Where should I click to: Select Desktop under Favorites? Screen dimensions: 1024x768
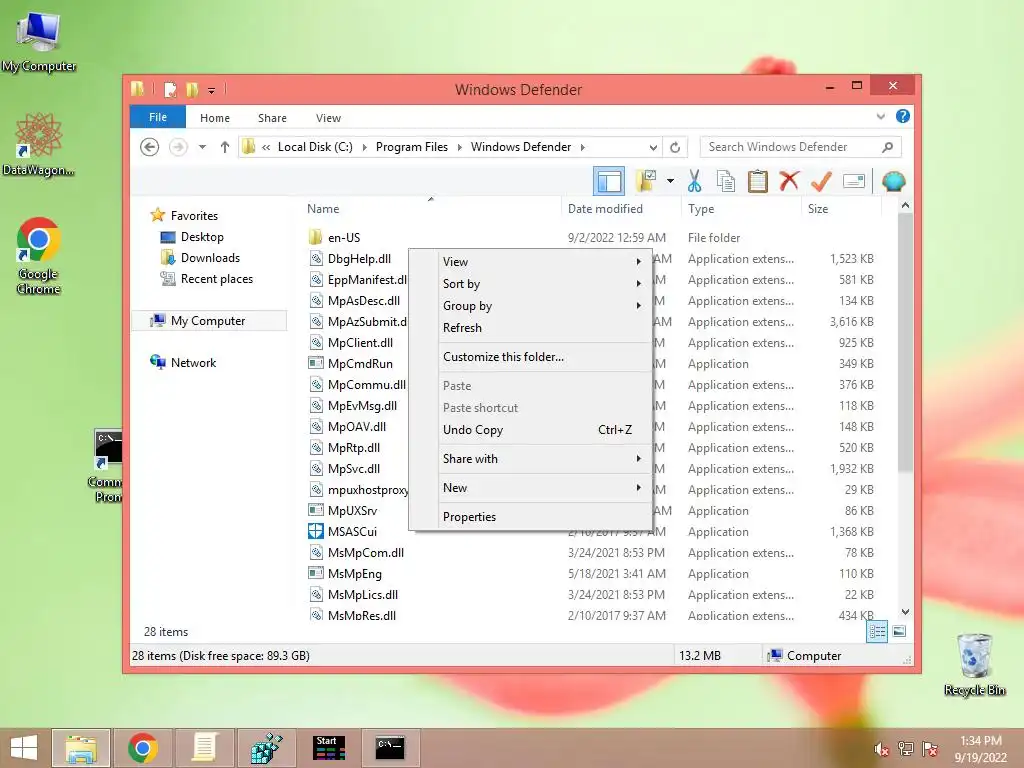pos(202,237)
